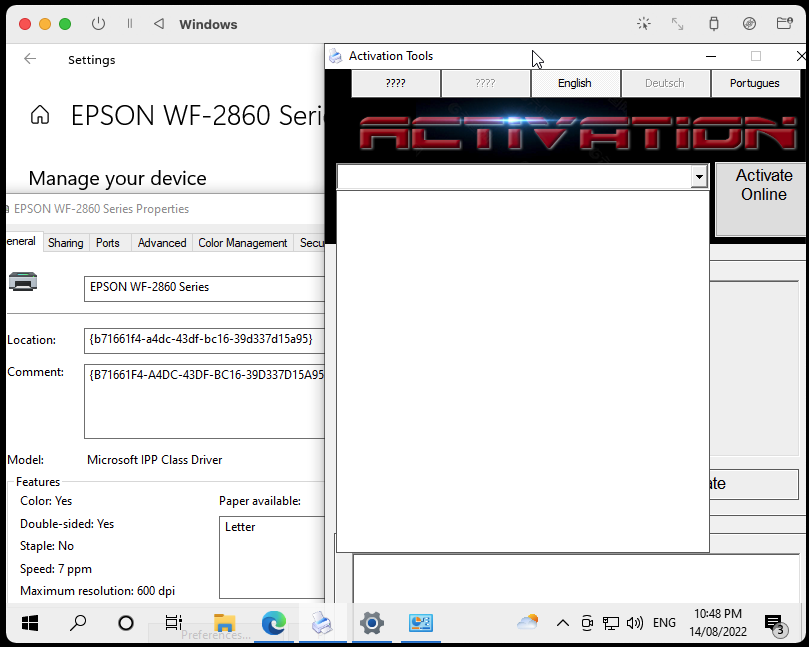Viewport: 809px width, 647px height.
Task: Show hidden tray icons
Action: 563,623
